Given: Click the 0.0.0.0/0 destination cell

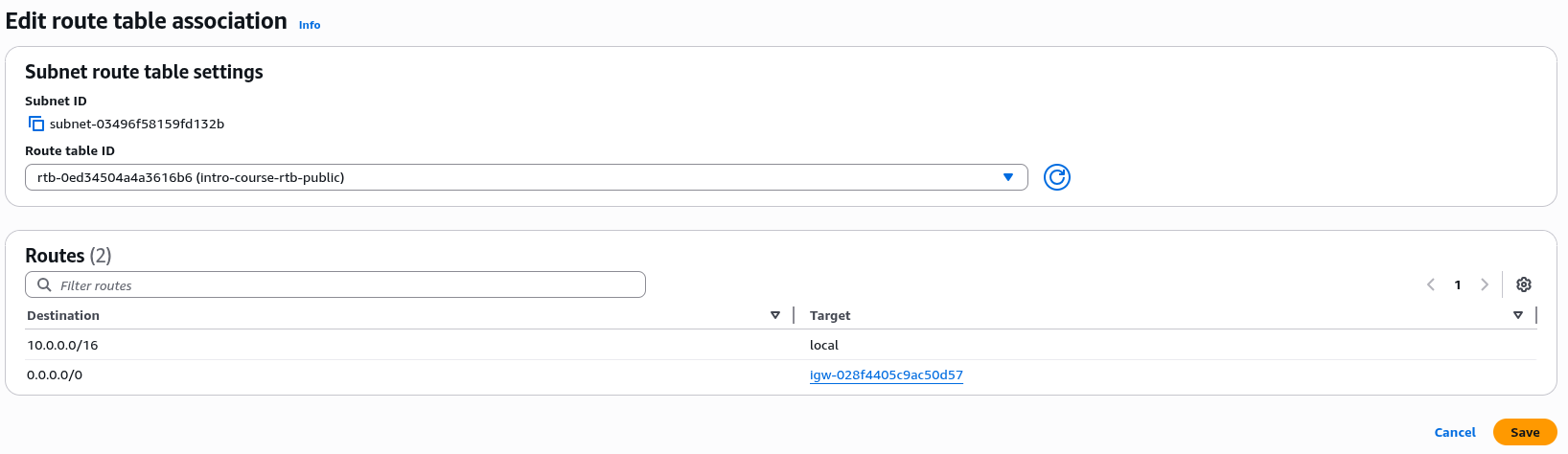Looking at the screenshot, I should [55, 375].
